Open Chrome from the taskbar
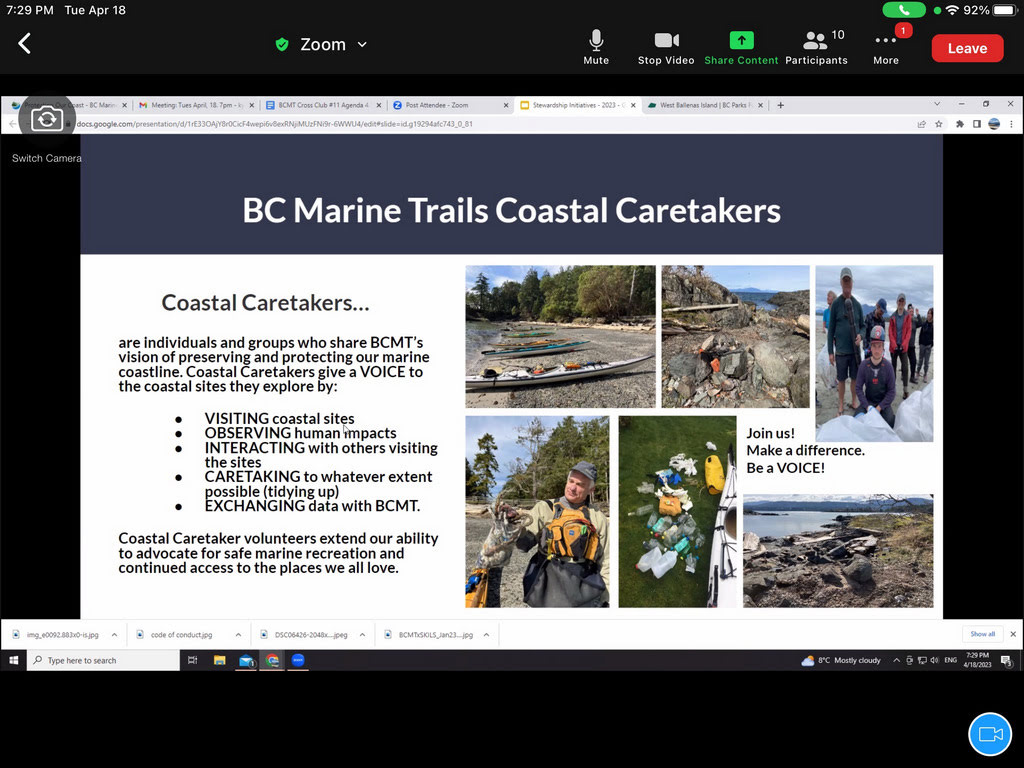Viewport: 1024px width, 768px height. click(x=272, y=660)
